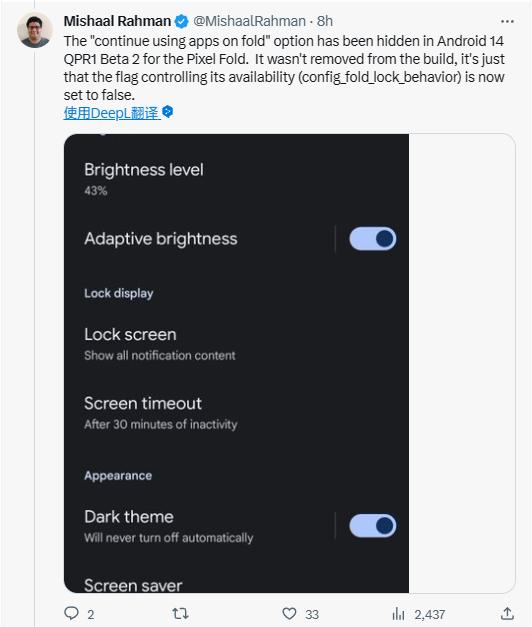Open the three-dot more options menu

click(507, 22)
